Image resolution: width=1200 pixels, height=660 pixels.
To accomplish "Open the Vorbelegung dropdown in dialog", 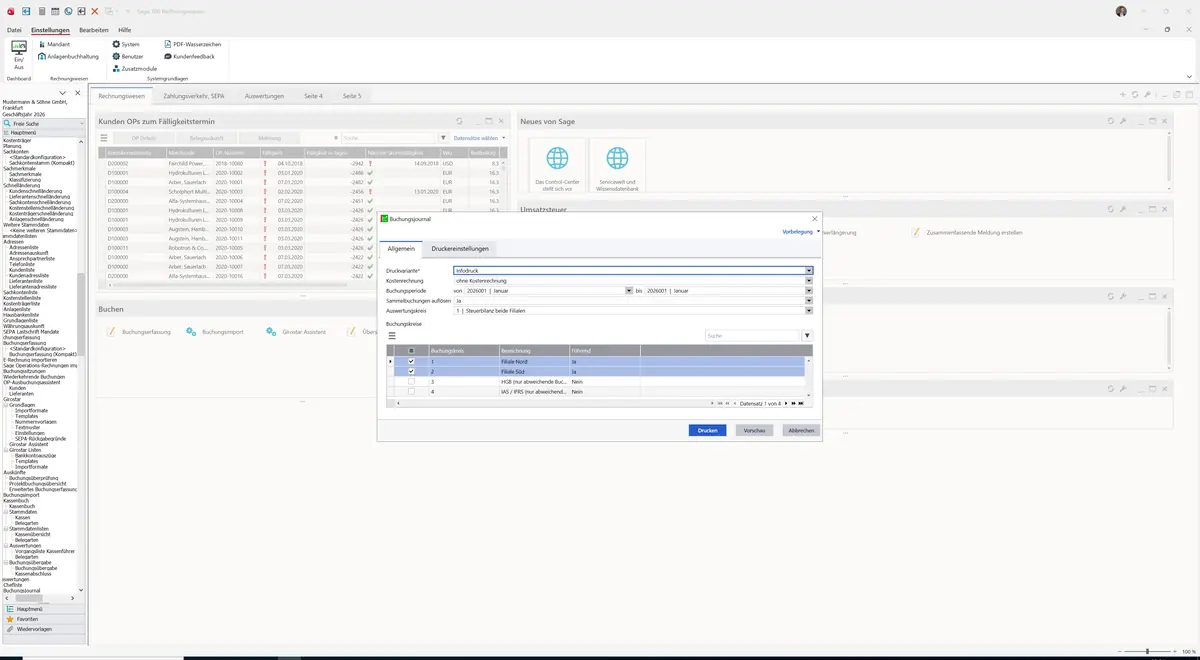I will coord(801,231).
